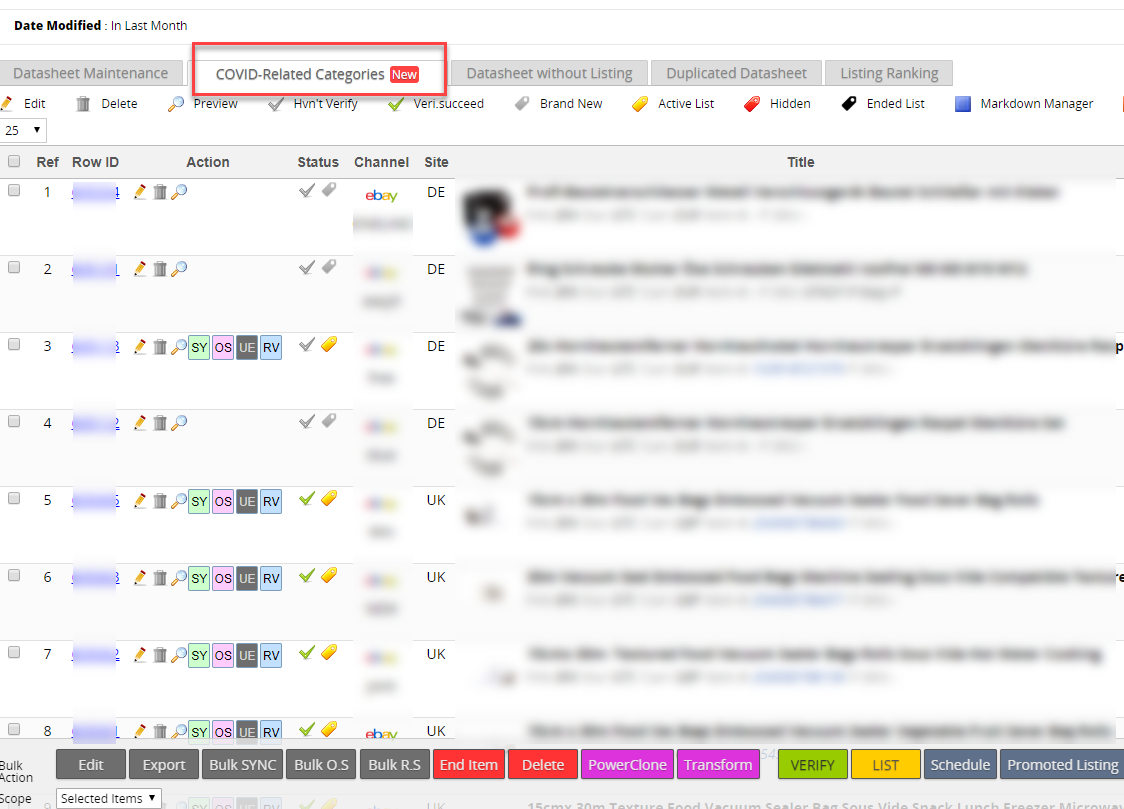This screenshot has height=809, width=1124.
Task: Expand the Selected Items scope dropdown
Action: point(109,798)
